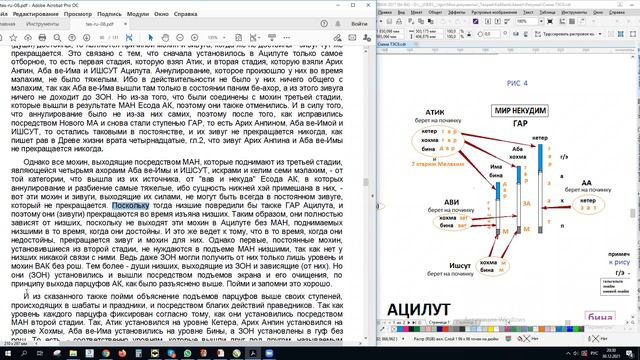
Task: Click the АЦИЛУТ heading in the drawing
Action: coord(418,310)
